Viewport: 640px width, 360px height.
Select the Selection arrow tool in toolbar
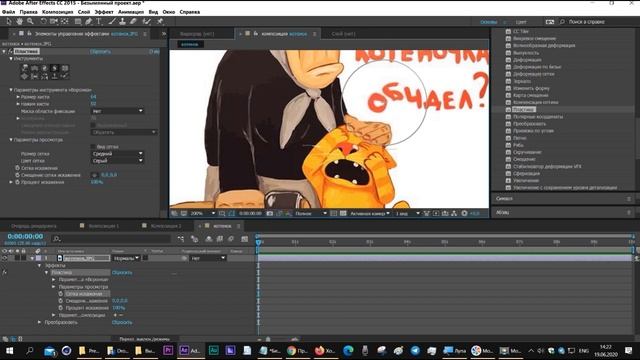(x=9, y=21)
